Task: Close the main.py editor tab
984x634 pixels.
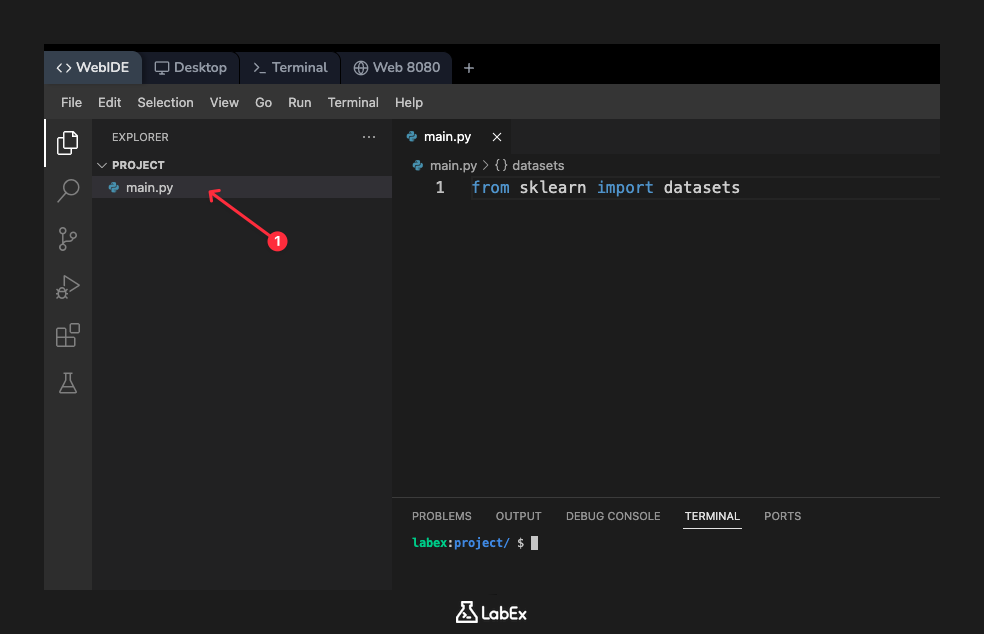Action: pyautogui.click(x=497, y=137)
